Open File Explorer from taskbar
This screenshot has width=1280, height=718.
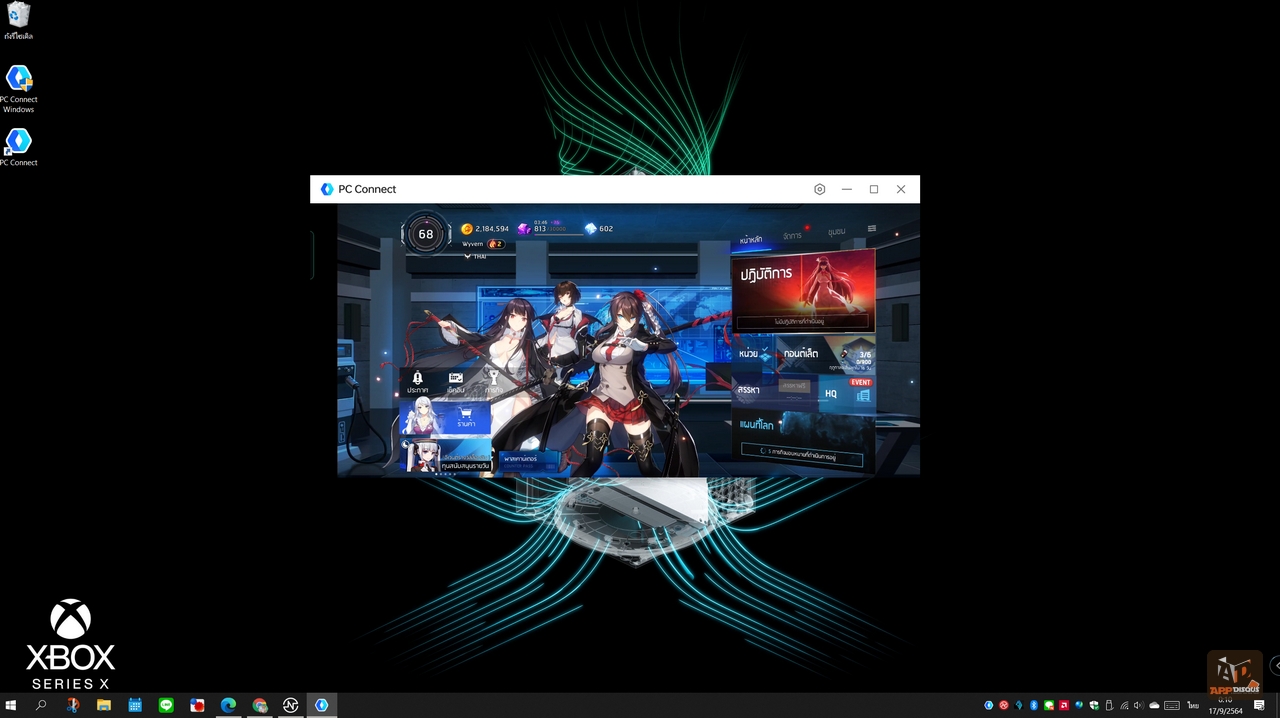[x=103, y=705]
